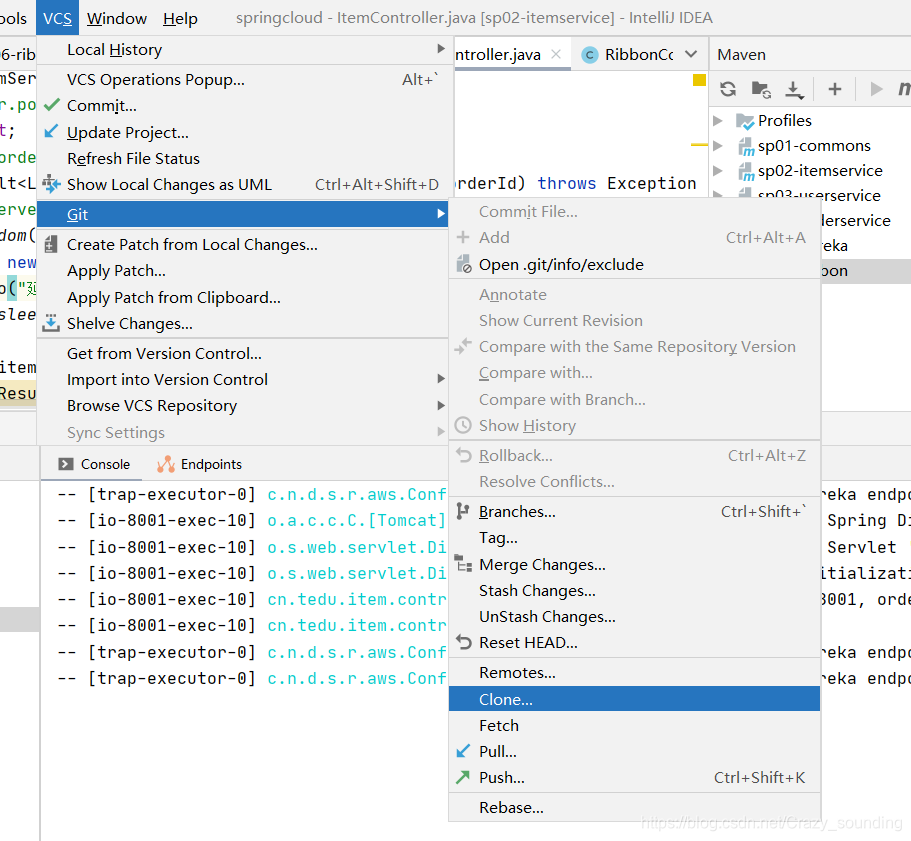This screenshot has height=841, width=911.
Task: Open the Window menu
Action: point(117,19)
